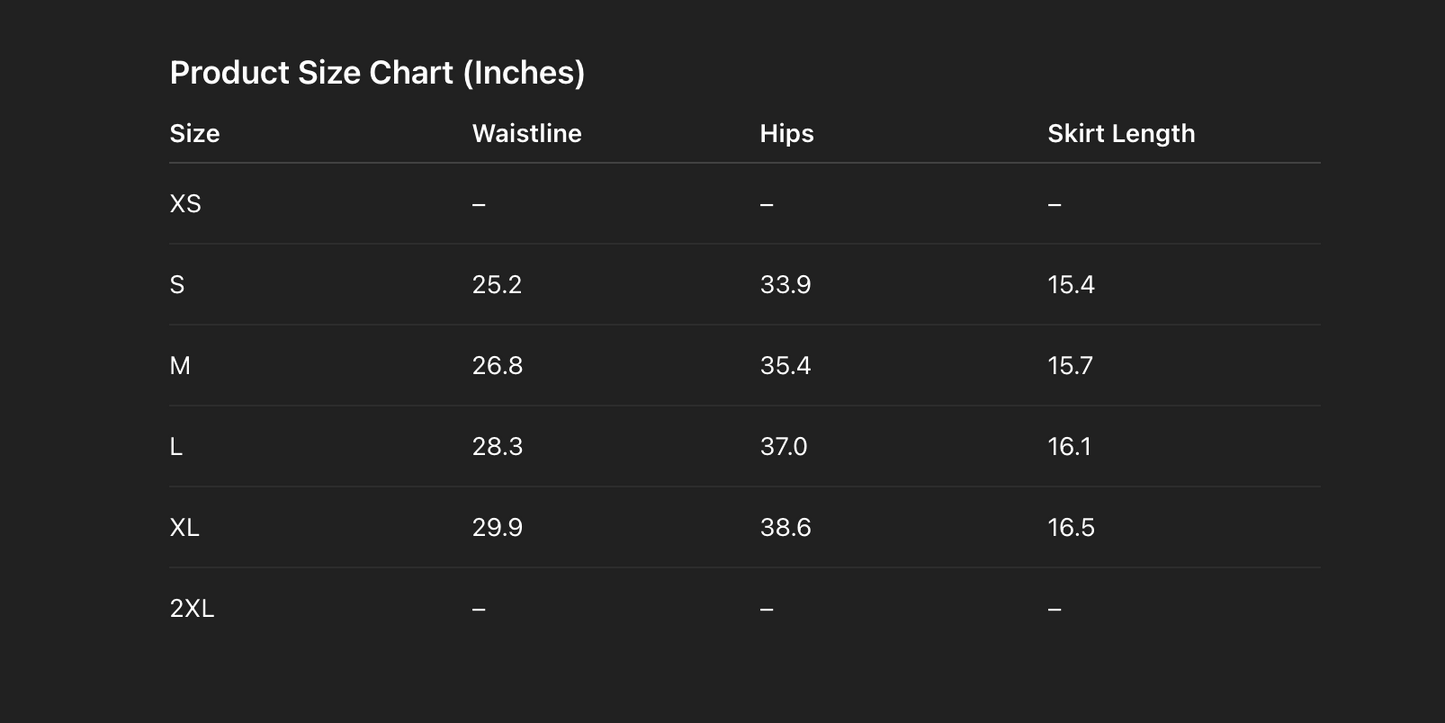
Task: Click the XS size row label
Action: point(186,204)
